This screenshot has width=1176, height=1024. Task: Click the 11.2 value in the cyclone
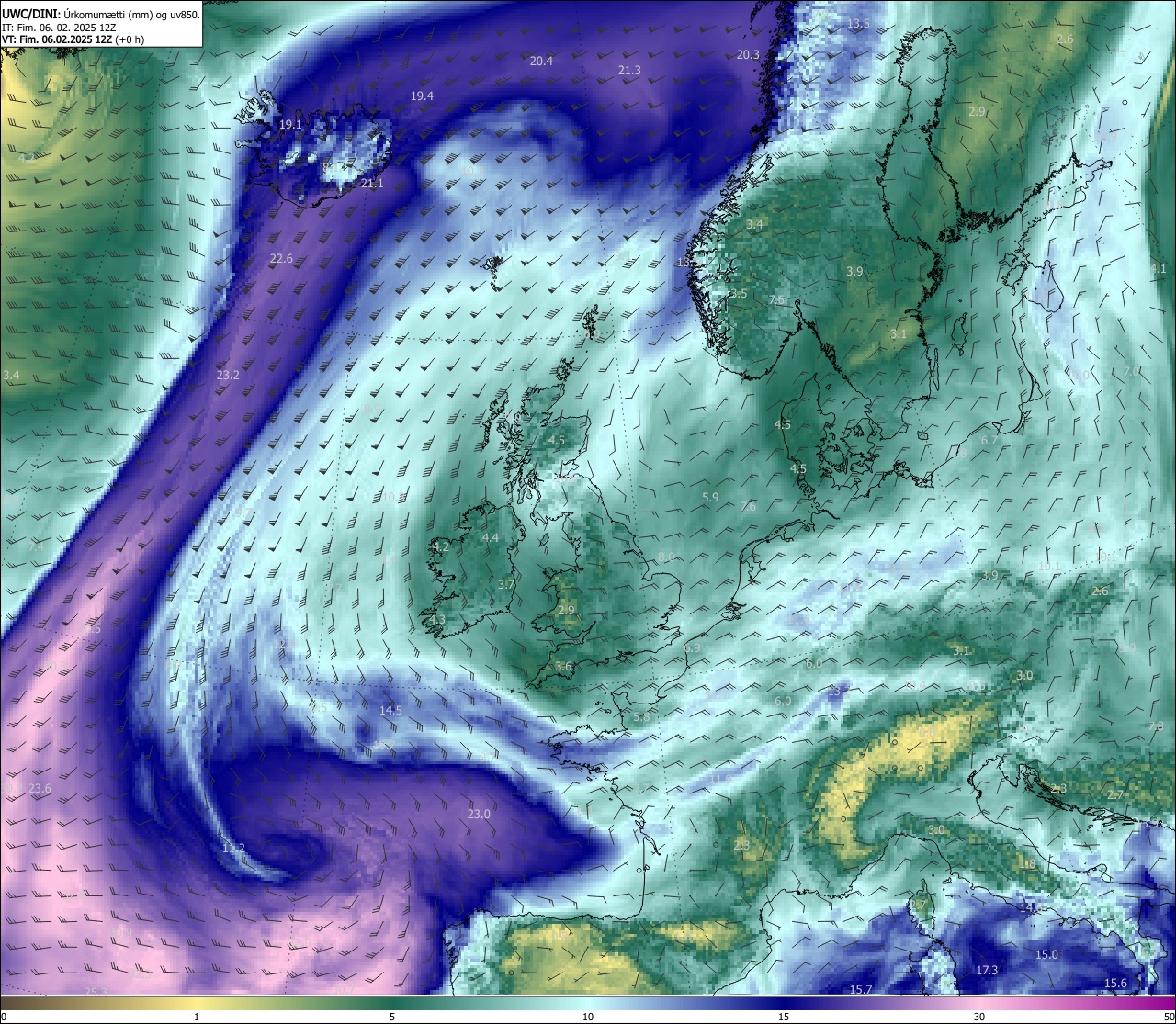coord(233,848)
